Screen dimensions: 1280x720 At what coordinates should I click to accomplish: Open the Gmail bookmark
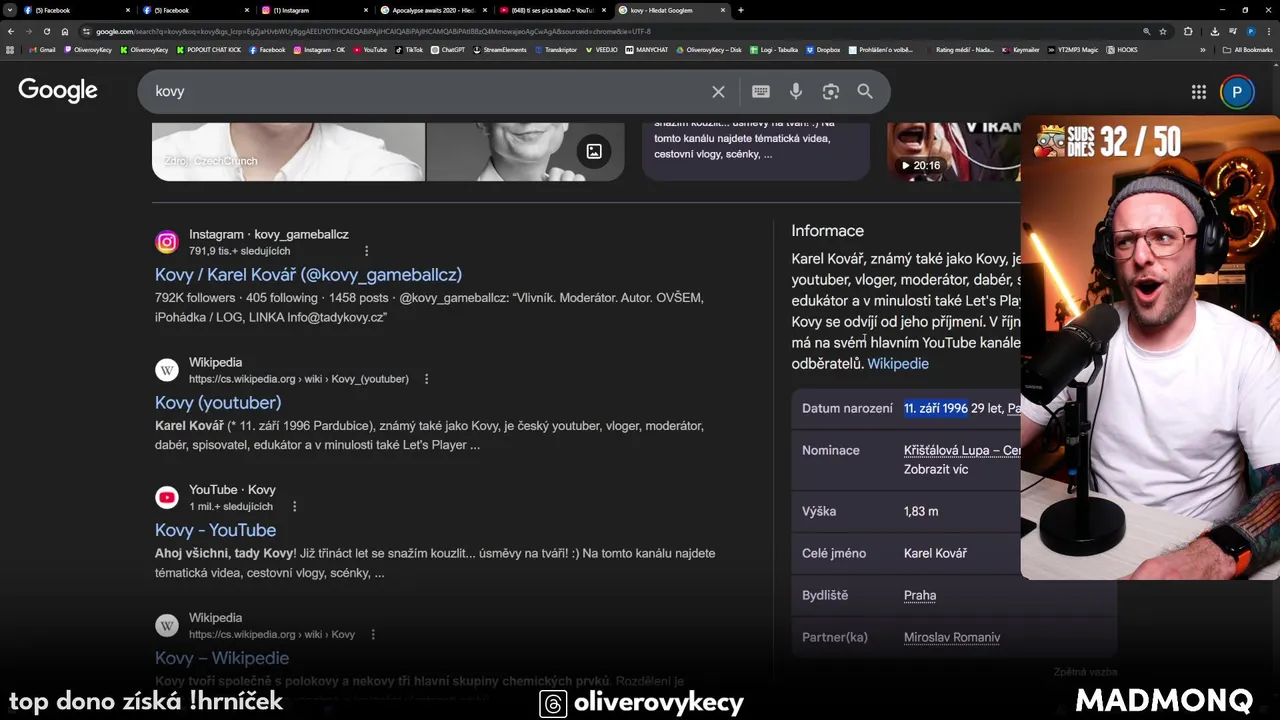tap(43, 49)
